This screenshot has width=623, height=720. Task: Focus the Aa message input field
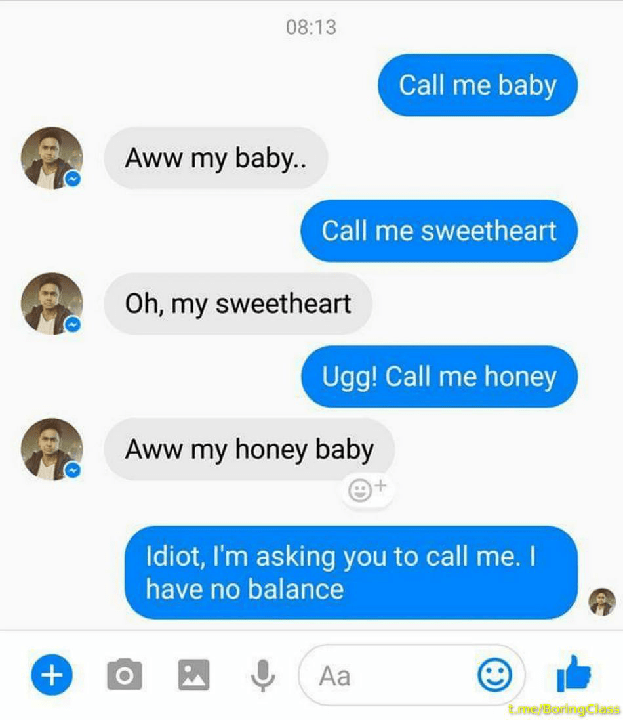click(x=412, y=675)
